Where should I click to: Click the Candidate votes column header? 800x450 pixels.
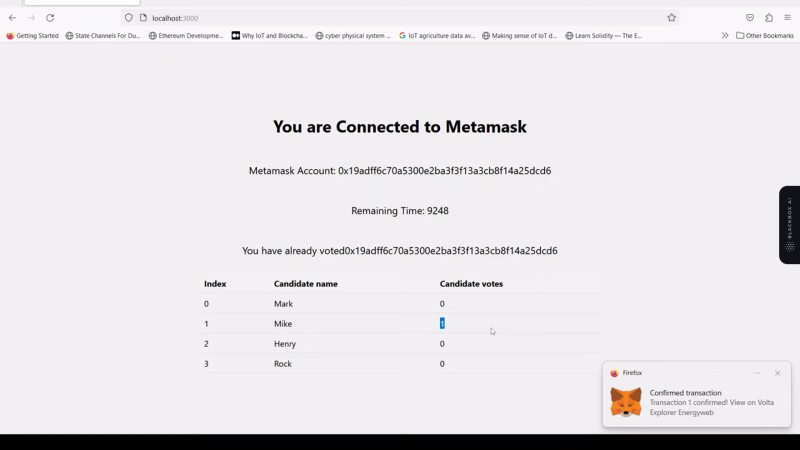click(471, 284)
